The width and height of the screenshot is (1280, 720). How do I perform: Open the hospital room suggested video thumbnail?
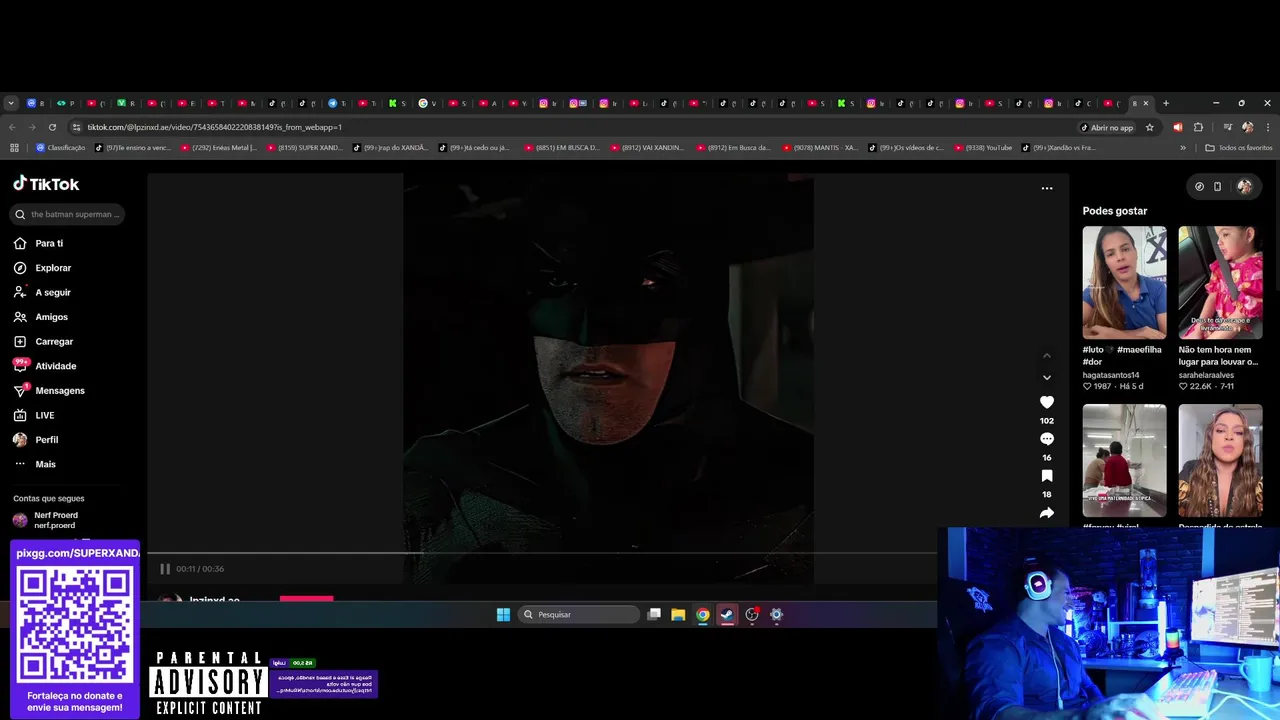point(1124,460)
